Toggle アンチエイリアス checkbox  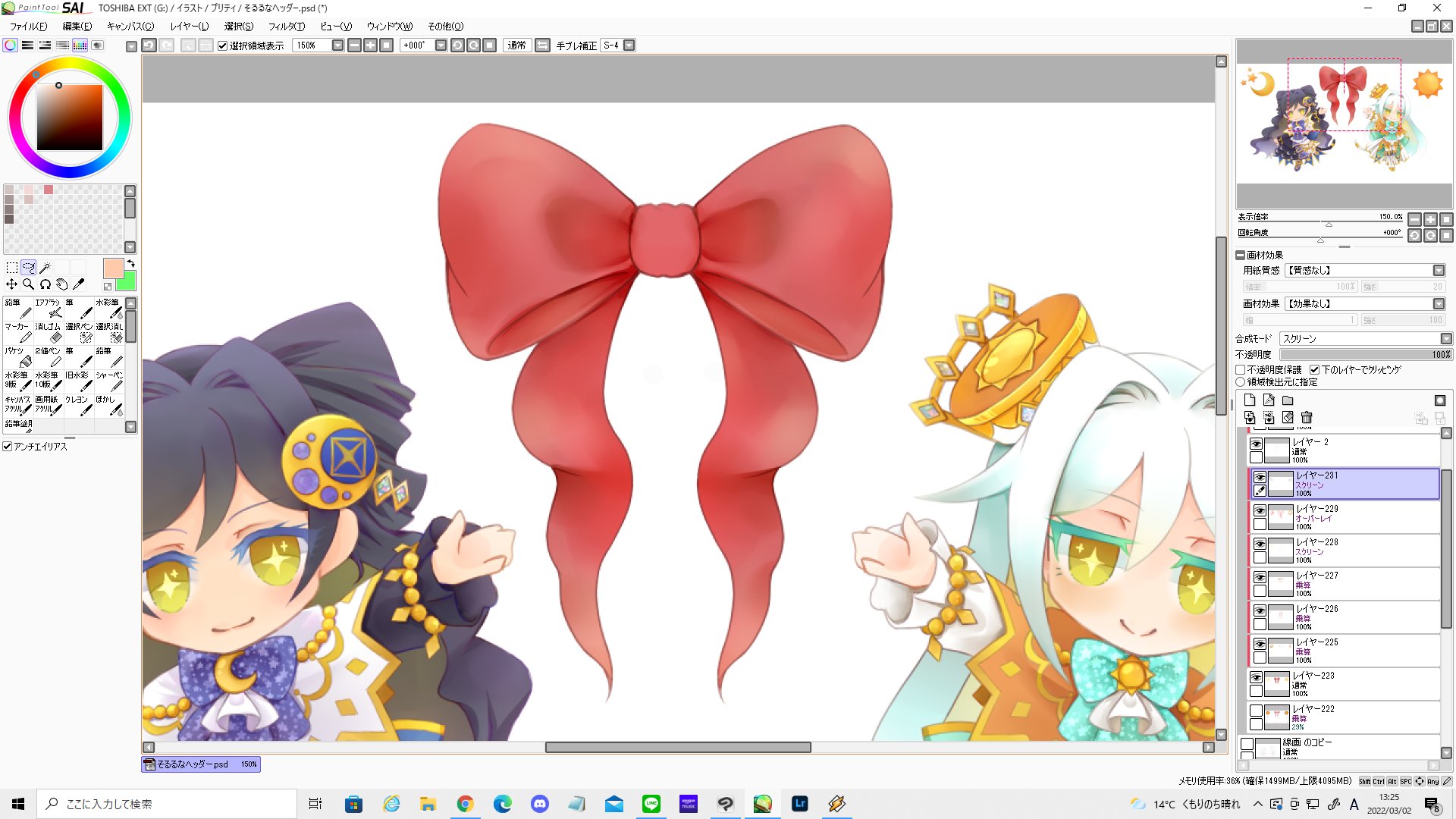pos(8,447)
